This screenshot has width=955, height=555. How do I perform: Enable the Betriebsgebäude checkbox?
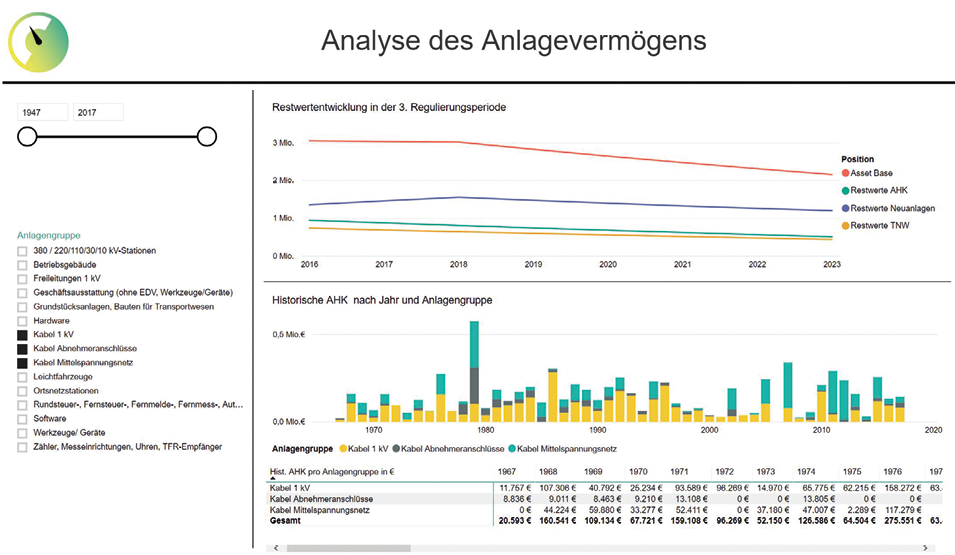pos(23,265)
